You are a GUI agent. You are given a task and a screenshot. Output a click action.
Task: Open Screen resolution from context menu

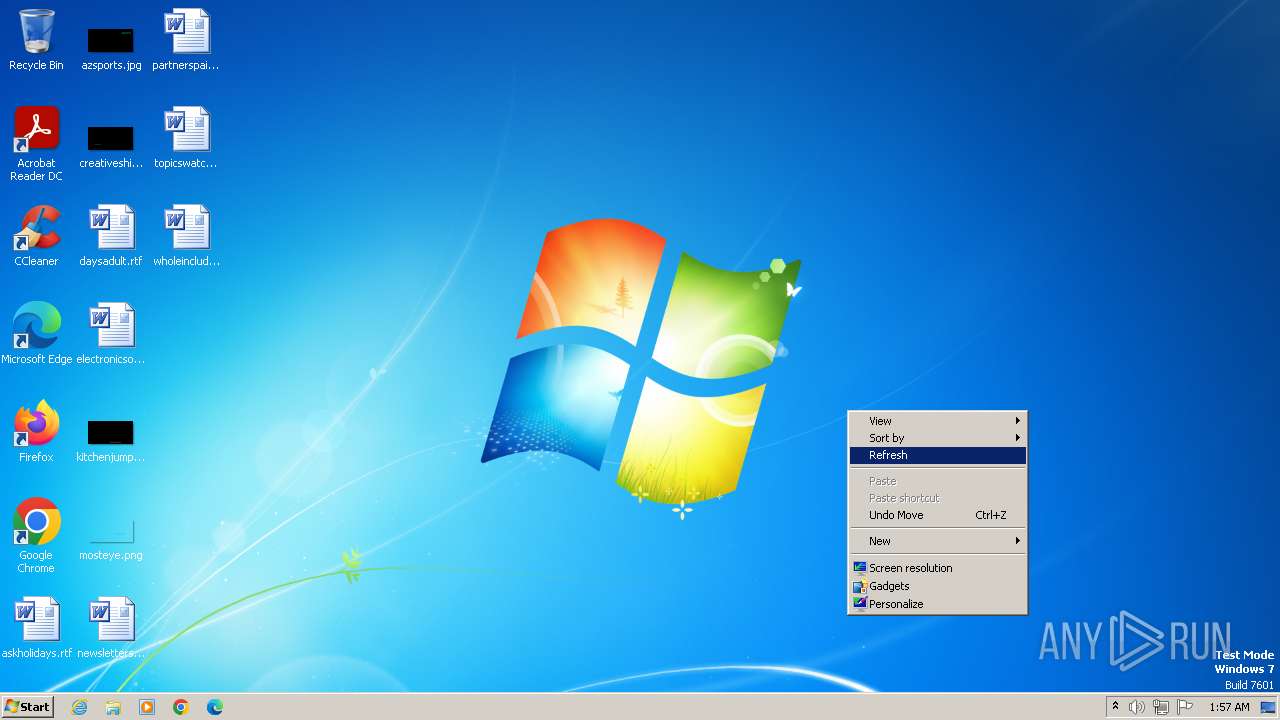937,568
